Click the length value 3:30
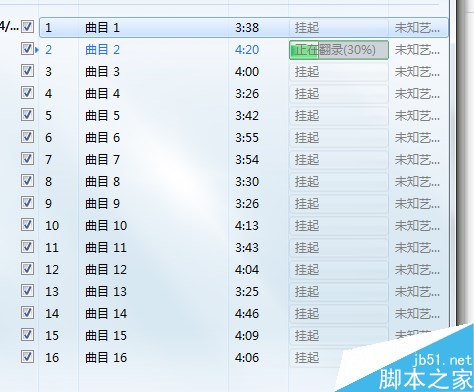Viewport: 474px width, 392px height. tap(247, 182)
